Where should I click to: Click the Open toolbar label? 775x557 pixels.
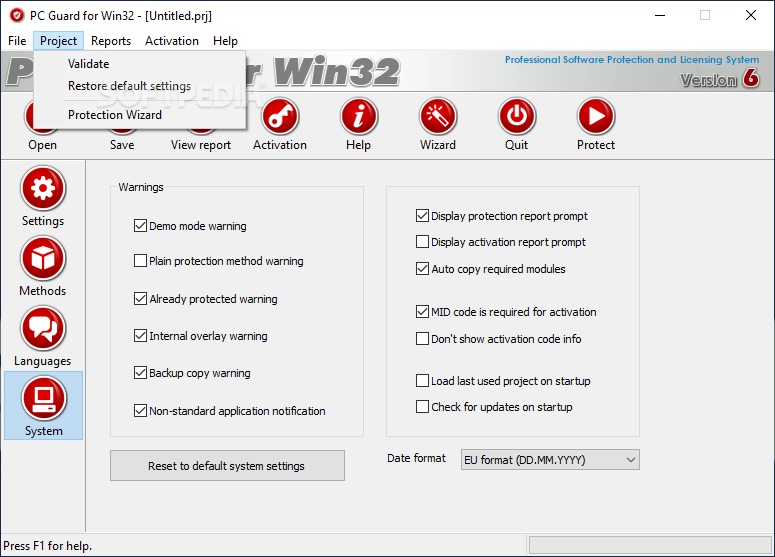(x=43, y=145)
